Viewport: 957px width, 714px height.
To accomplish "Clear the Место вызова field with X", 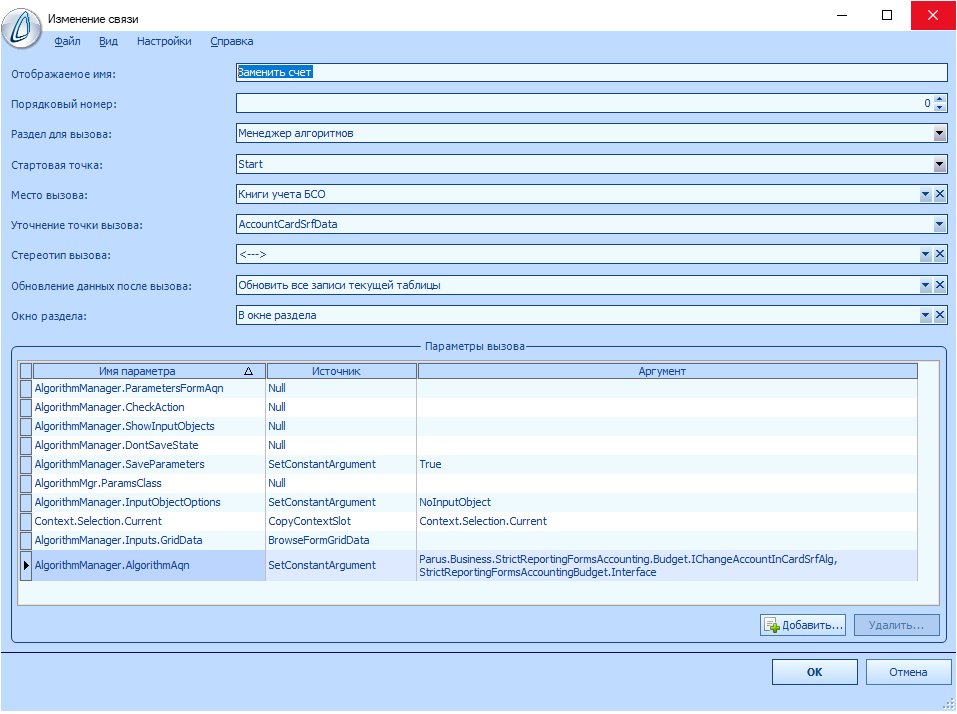I will pyautogui.click(x=940, y=194).
